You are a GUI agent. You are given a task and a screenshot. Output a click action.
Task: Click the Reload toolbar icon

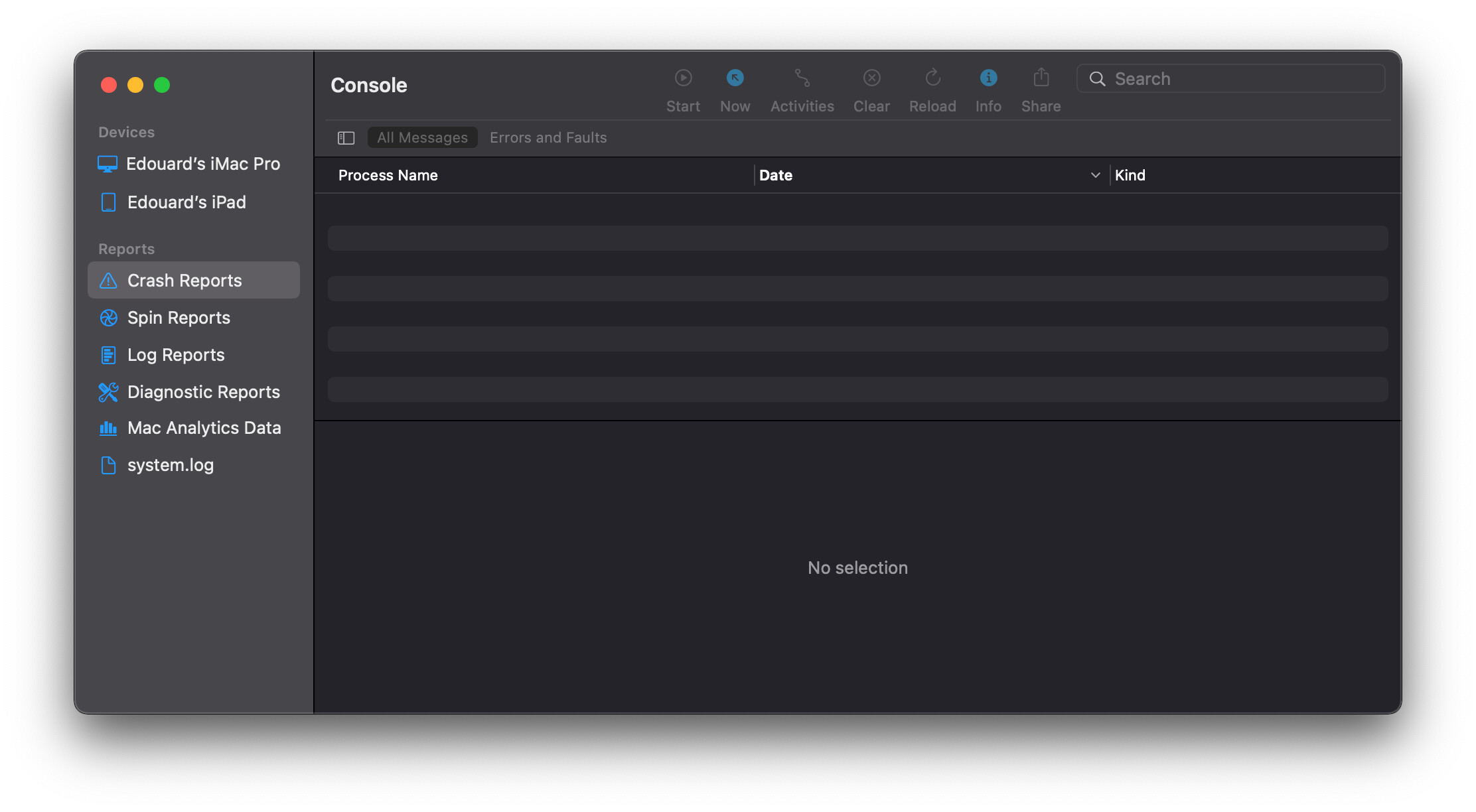(932, 78)
